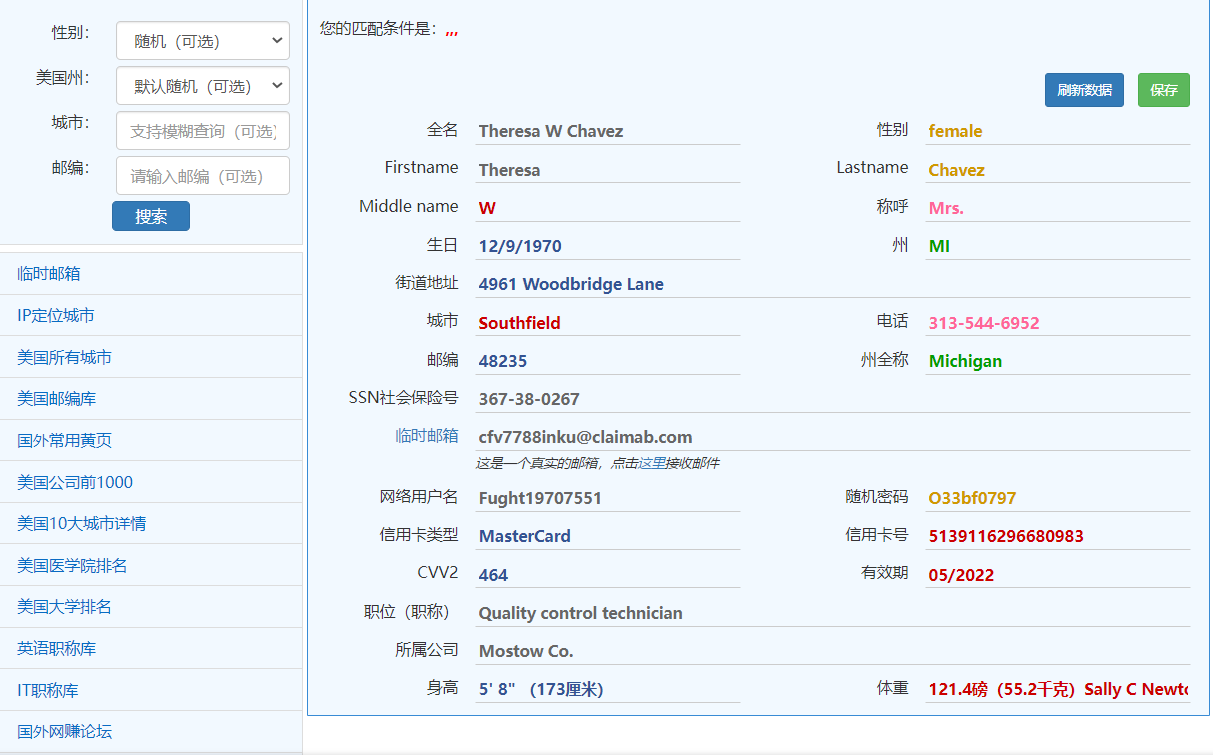This screenshot has height=755, width=1213.
Task: Open 国外常用黄页 sidebar link
Action: (x=64, y=440)
